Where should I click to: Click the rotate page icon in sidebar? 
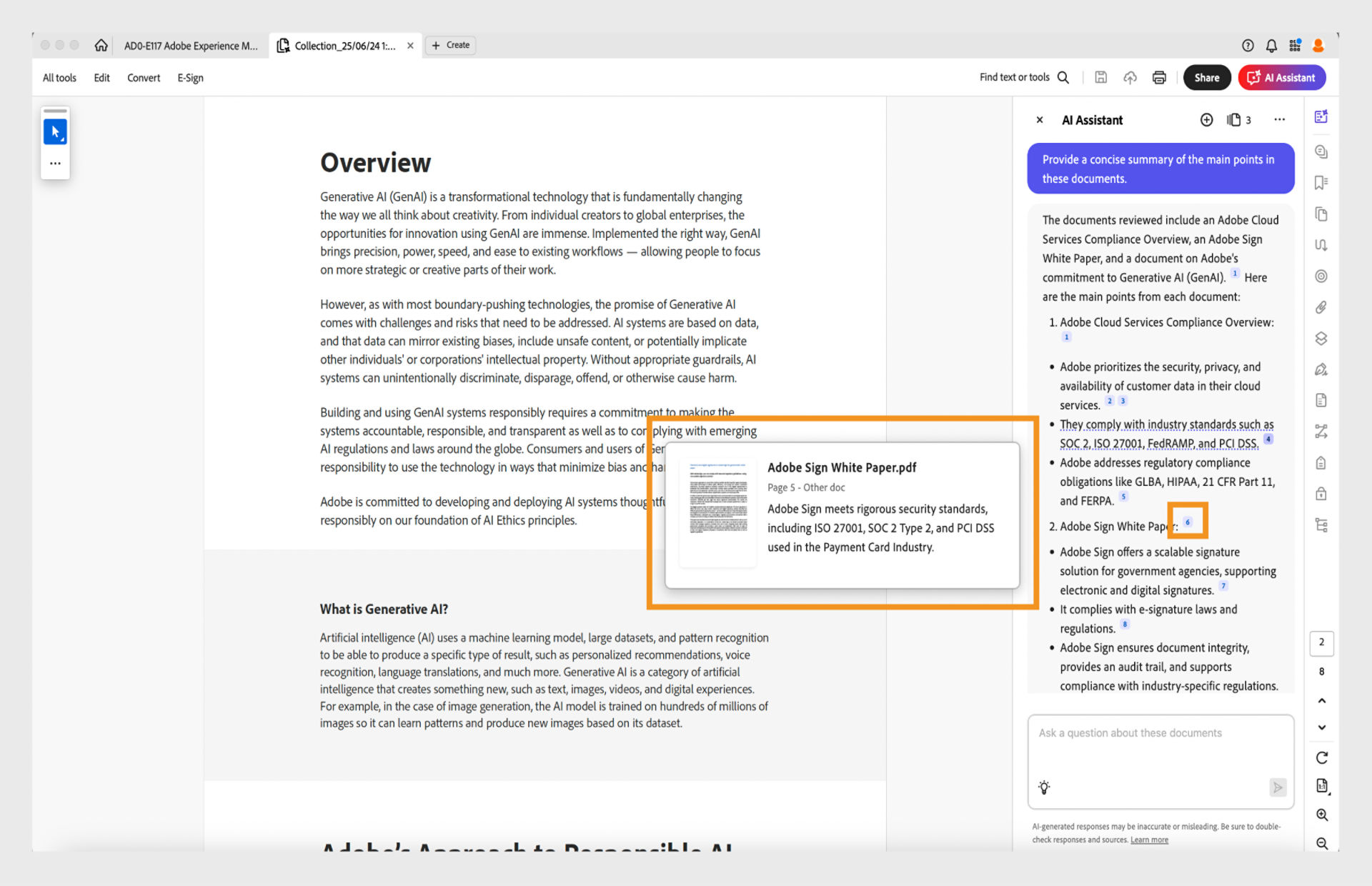[1322, 758]
